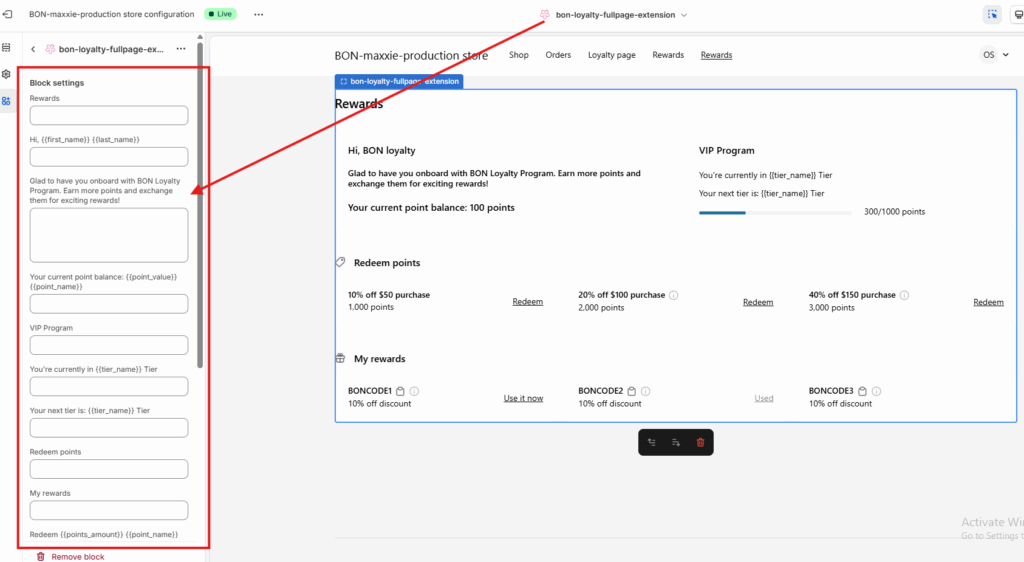The width and height of the screenshot is (1024, 562).
Task: Focus the Your current point balance input
Action: [x=109, y=304]
